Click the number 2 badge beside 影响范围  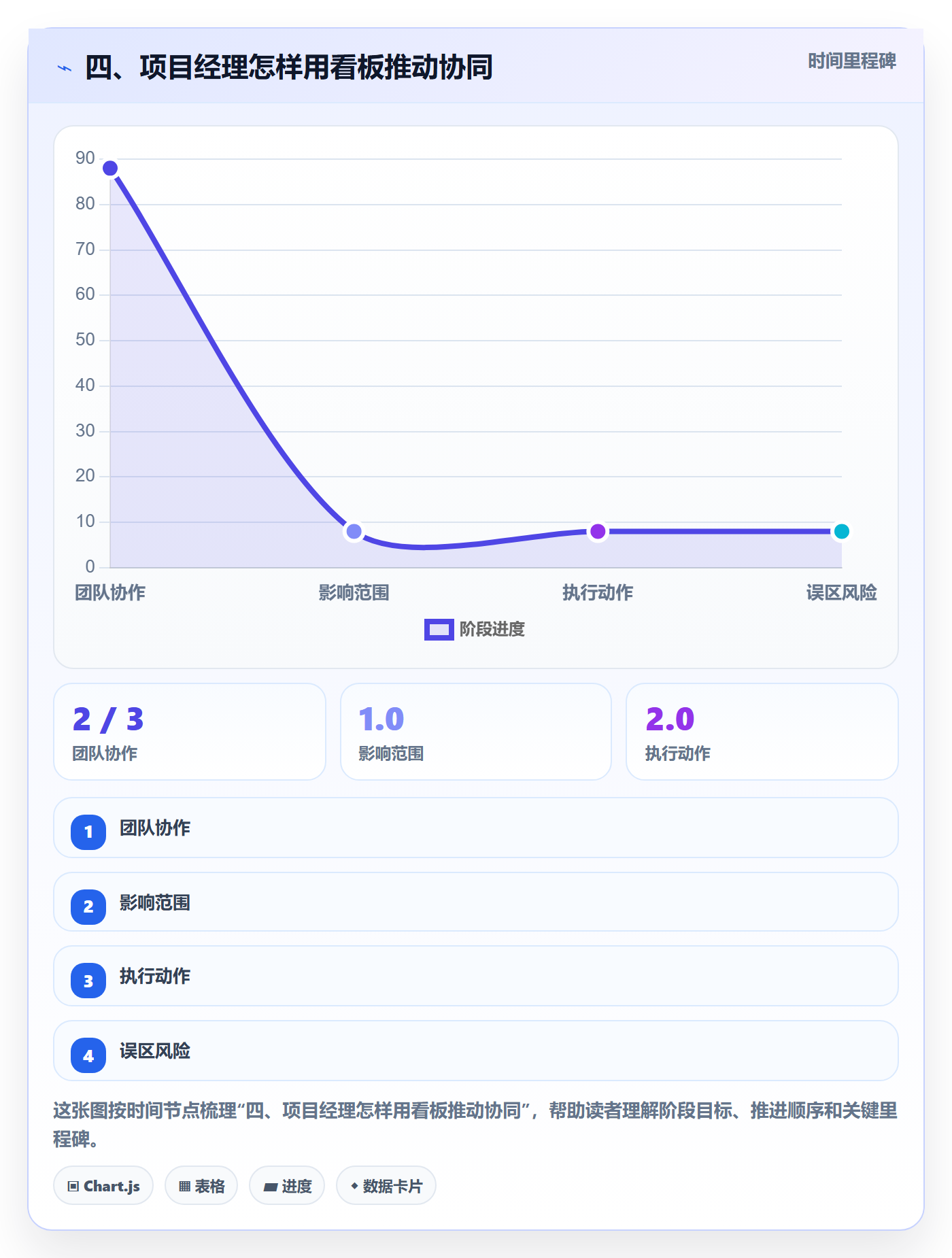(88, 906)
